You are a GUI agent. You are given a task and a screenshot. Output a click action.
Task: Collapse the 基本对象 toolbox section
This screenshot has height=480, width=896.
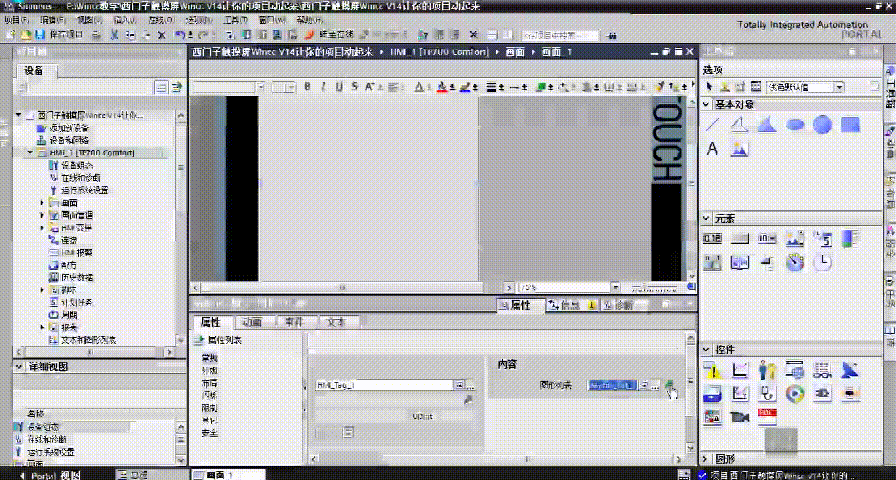click(706, 105)
